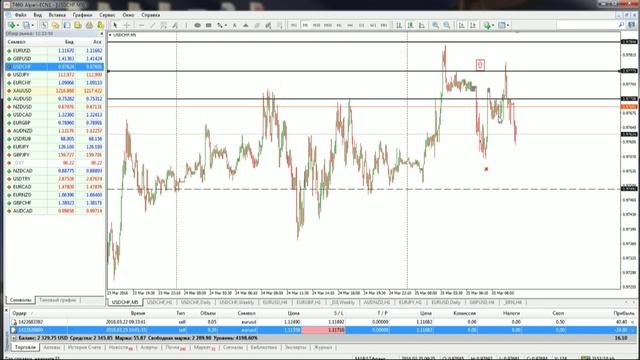Image resolution: width=640 pixels, height=360 pixels.
Task: Click the Zoom In magnifier icon
Action: click(x=436, y=25)
